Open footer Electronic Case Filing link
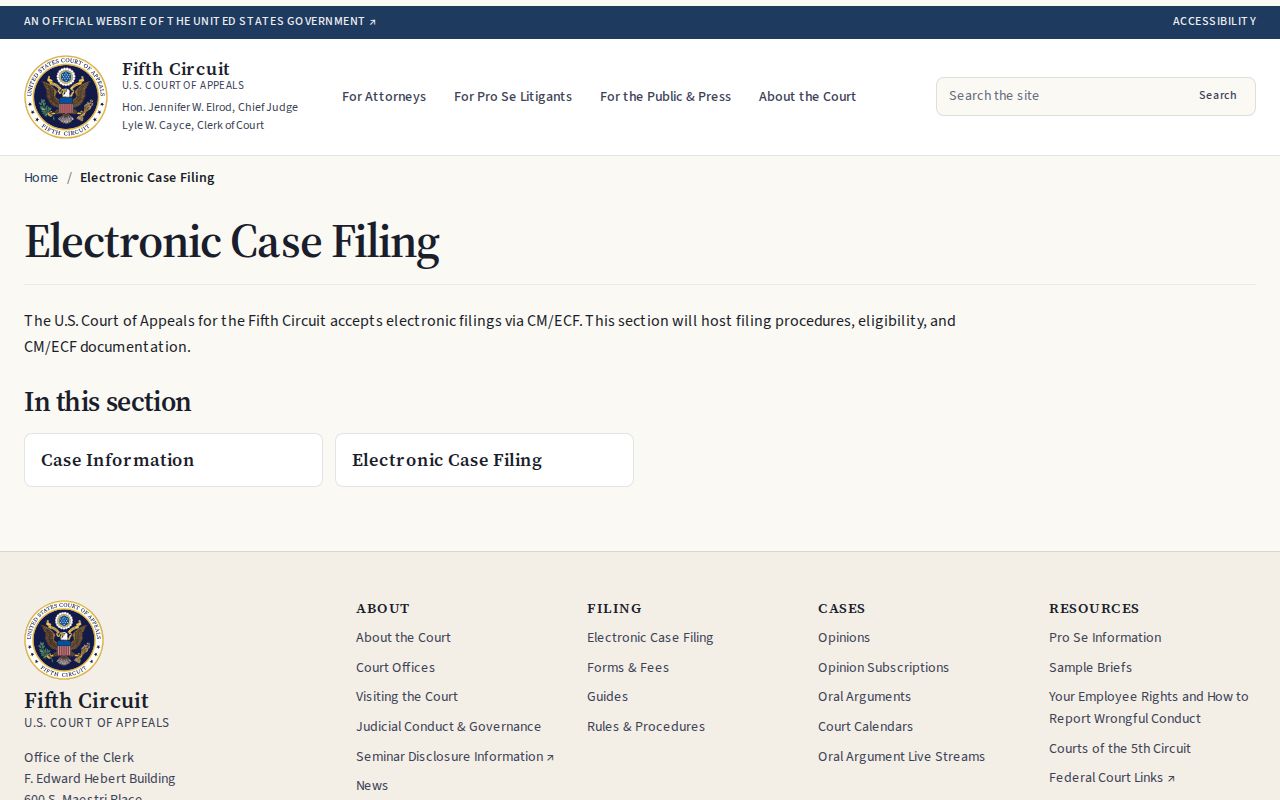Screen dimensions: 1280x800 [x=650, y=637]
